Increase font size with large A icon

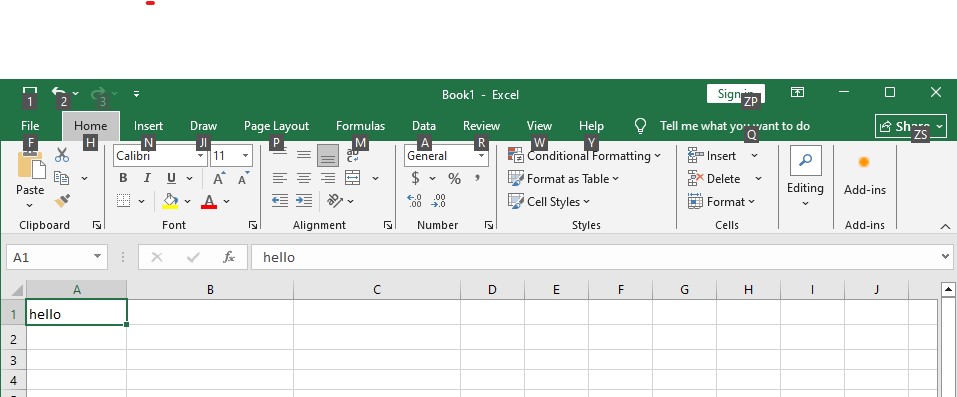point(219,178)
